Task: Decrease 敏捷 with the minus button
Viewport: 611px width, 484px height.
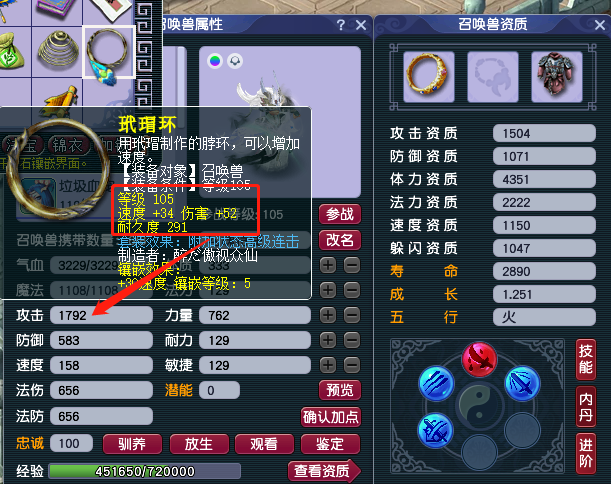Action: click(352, 365)
